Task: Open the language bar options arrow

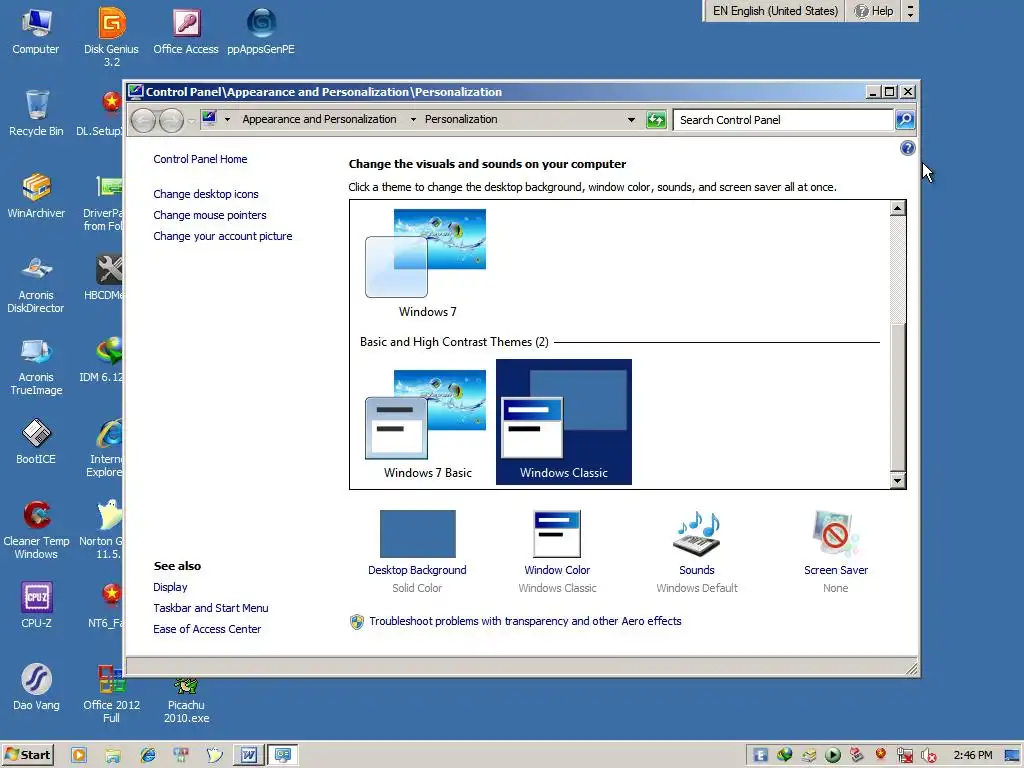Action: point(910,11)
